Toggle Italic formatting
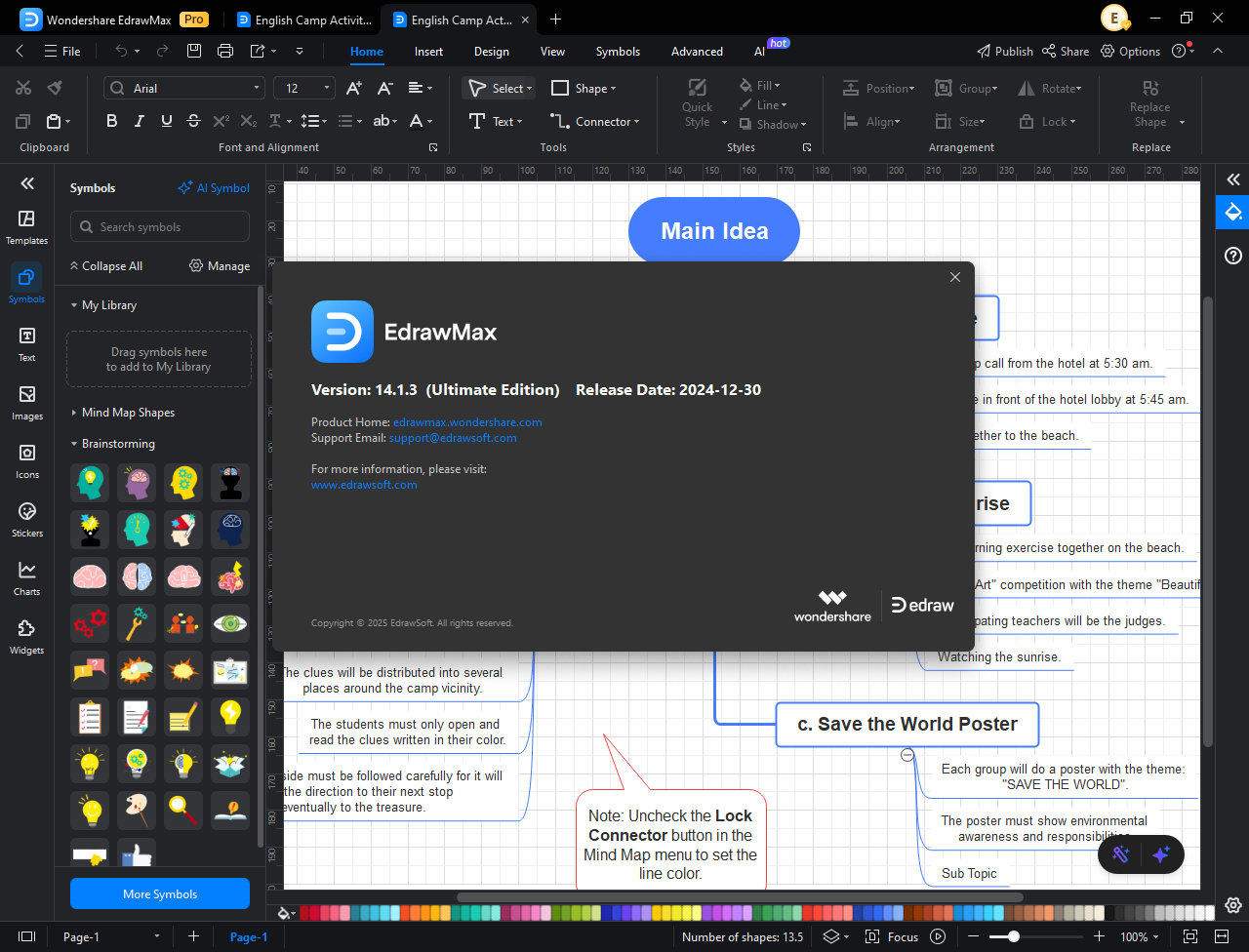The image size is (1249, 952). tap(139, 121)
